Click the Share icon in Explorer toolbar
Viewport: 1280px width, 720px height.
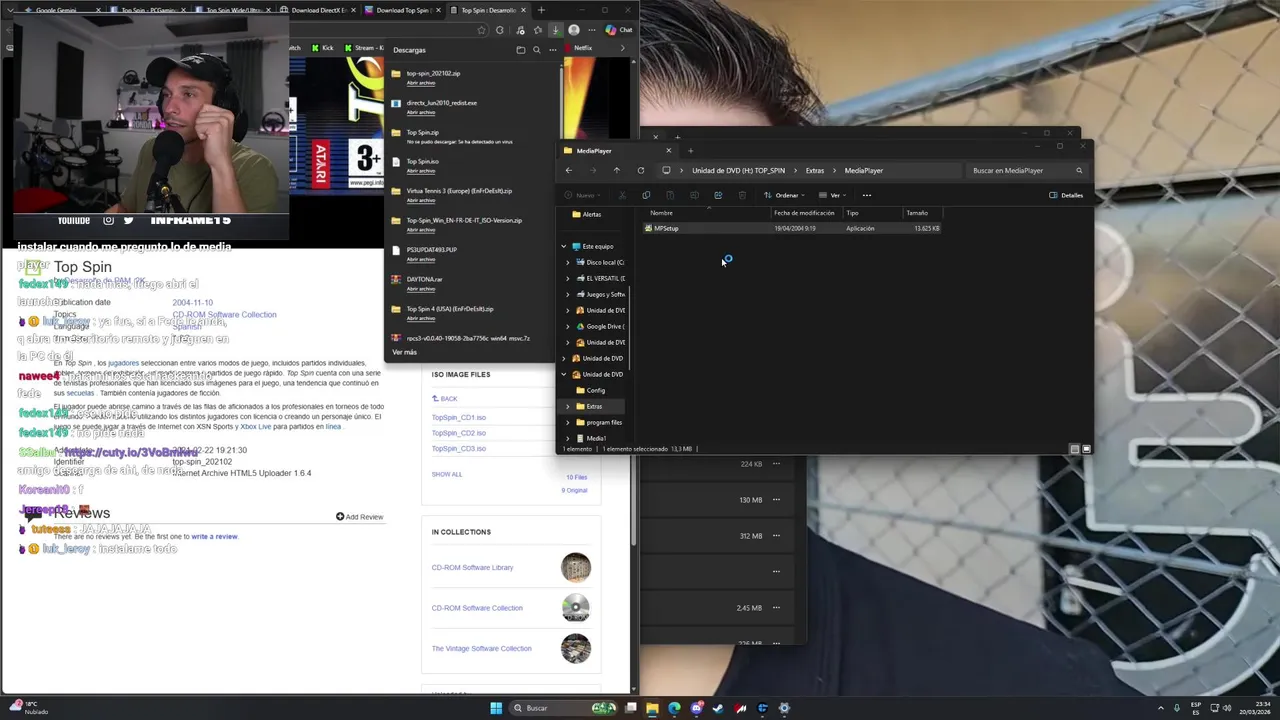point(718,195)
